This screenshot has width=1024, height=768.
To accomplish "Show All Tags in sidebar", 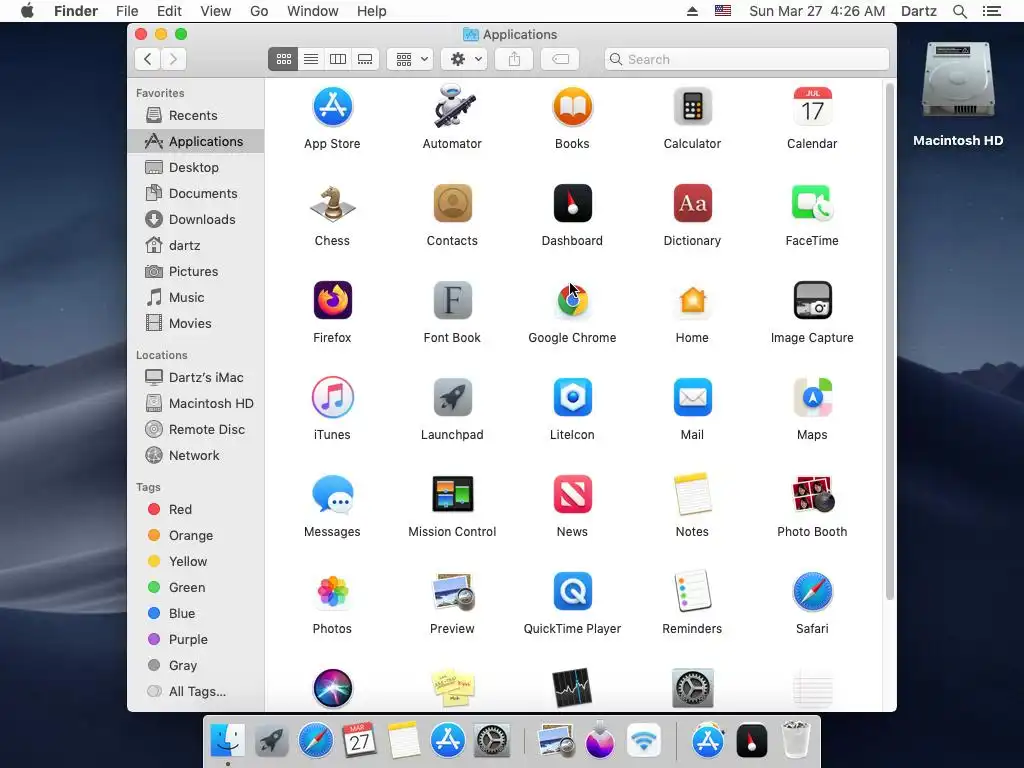I will coord(196,692).
